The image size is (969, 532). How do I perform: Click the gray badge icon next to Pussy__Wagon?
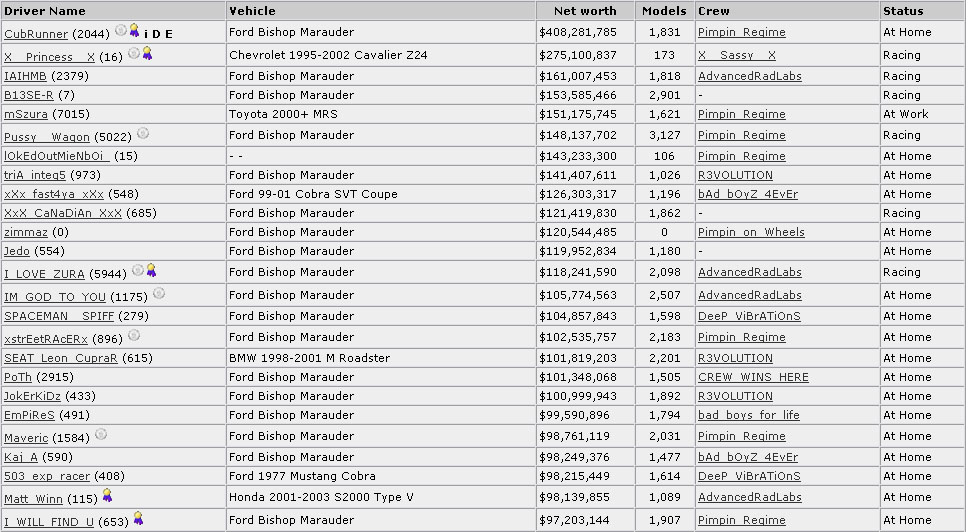(x=143, y=133)
